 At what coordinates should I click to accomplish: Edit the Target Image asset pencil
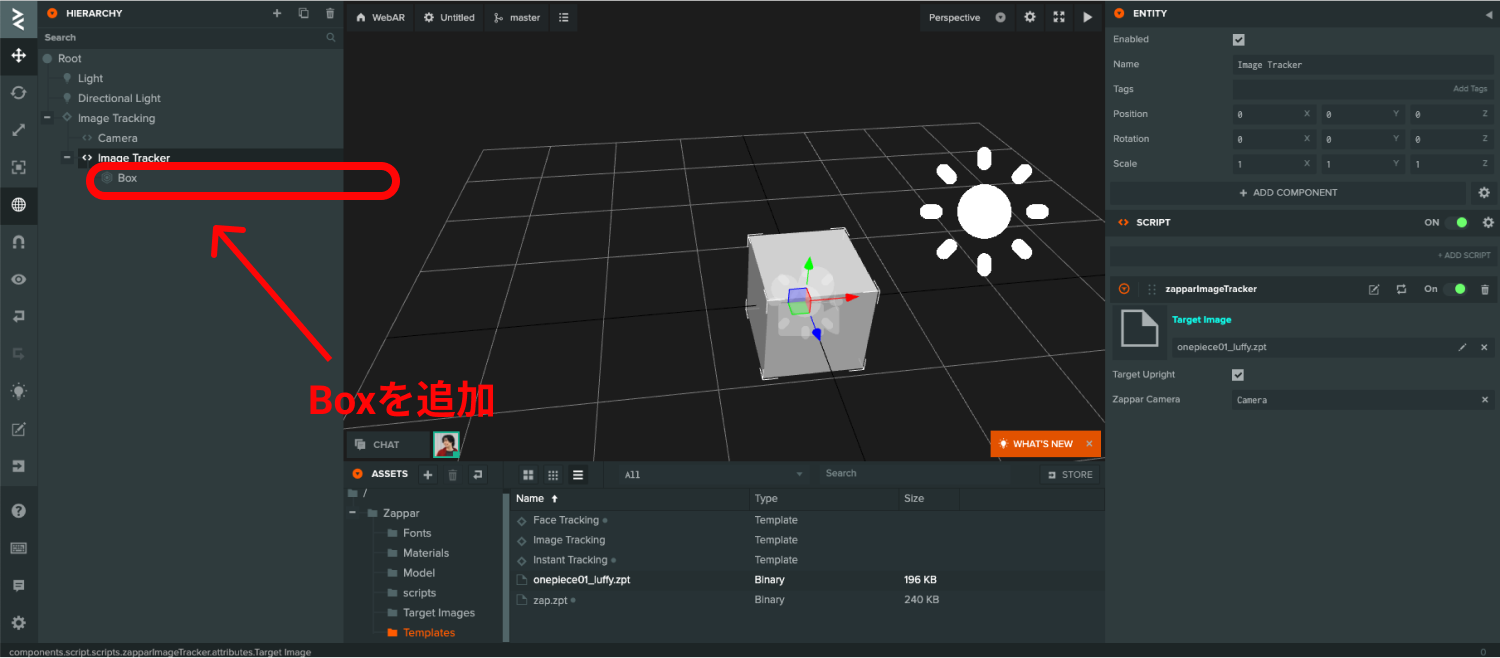(1462, 347)
